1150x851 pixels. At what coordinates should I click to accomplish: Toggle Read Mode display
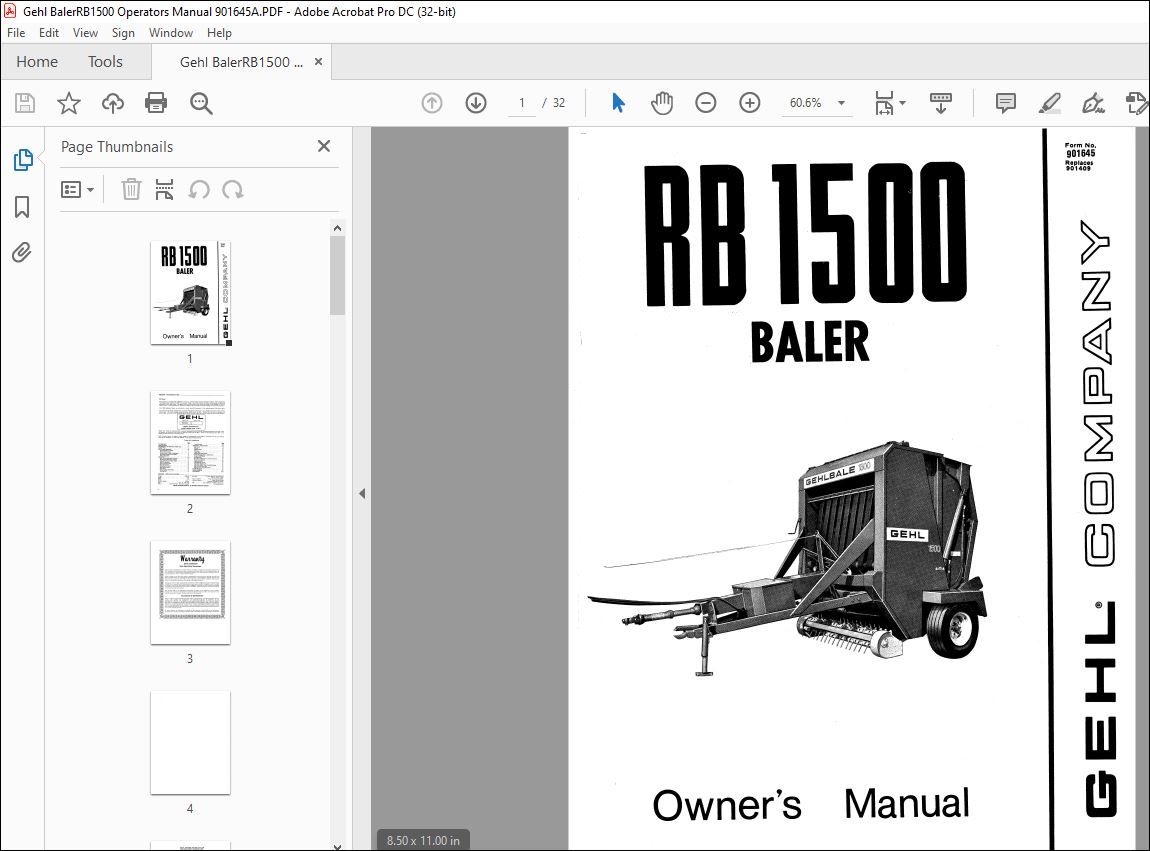[x=940, y=102]
